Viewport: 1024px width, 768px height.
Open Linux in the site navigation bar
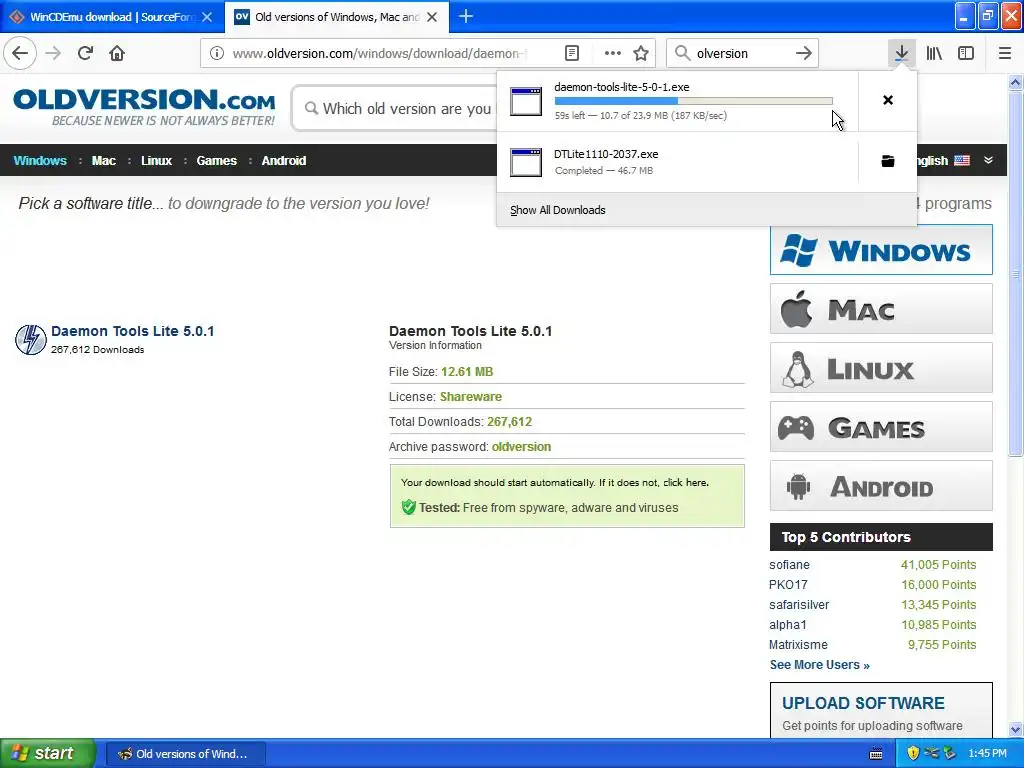pyautogui.click(x=156, y=161)
